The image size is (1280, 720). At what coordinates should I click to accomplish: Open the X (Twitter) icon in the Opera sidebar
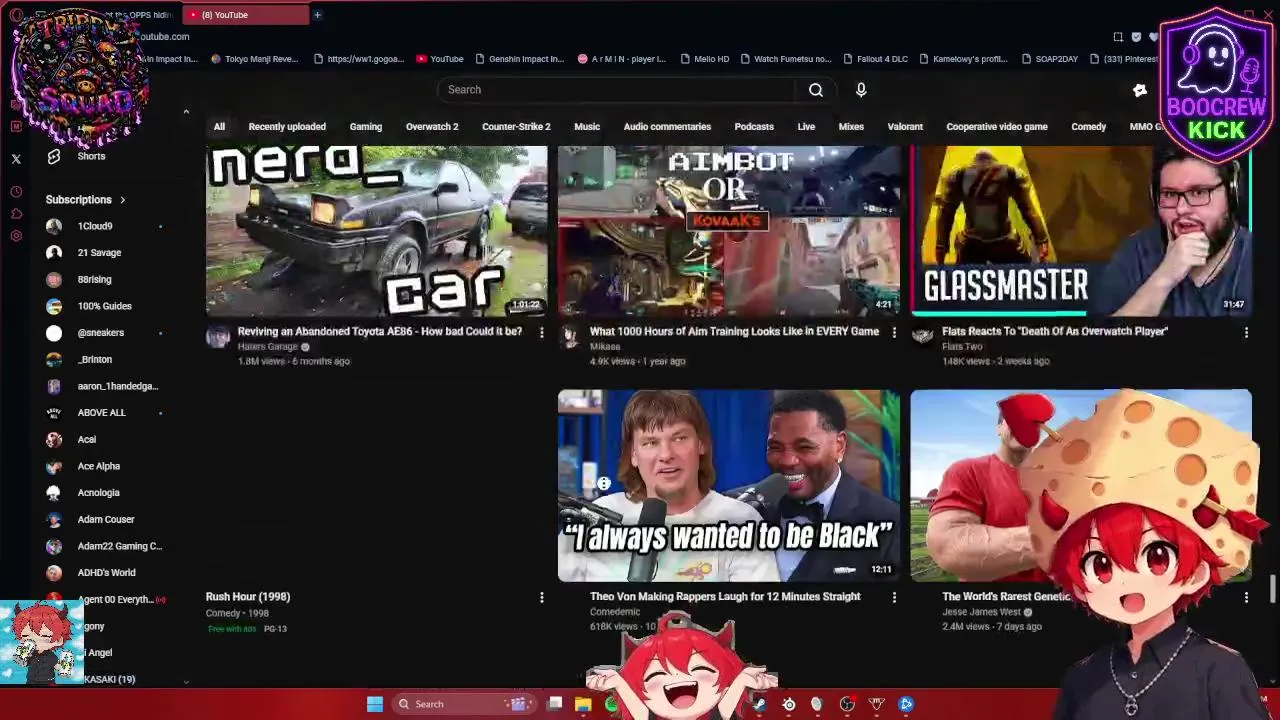pos(16,159)
